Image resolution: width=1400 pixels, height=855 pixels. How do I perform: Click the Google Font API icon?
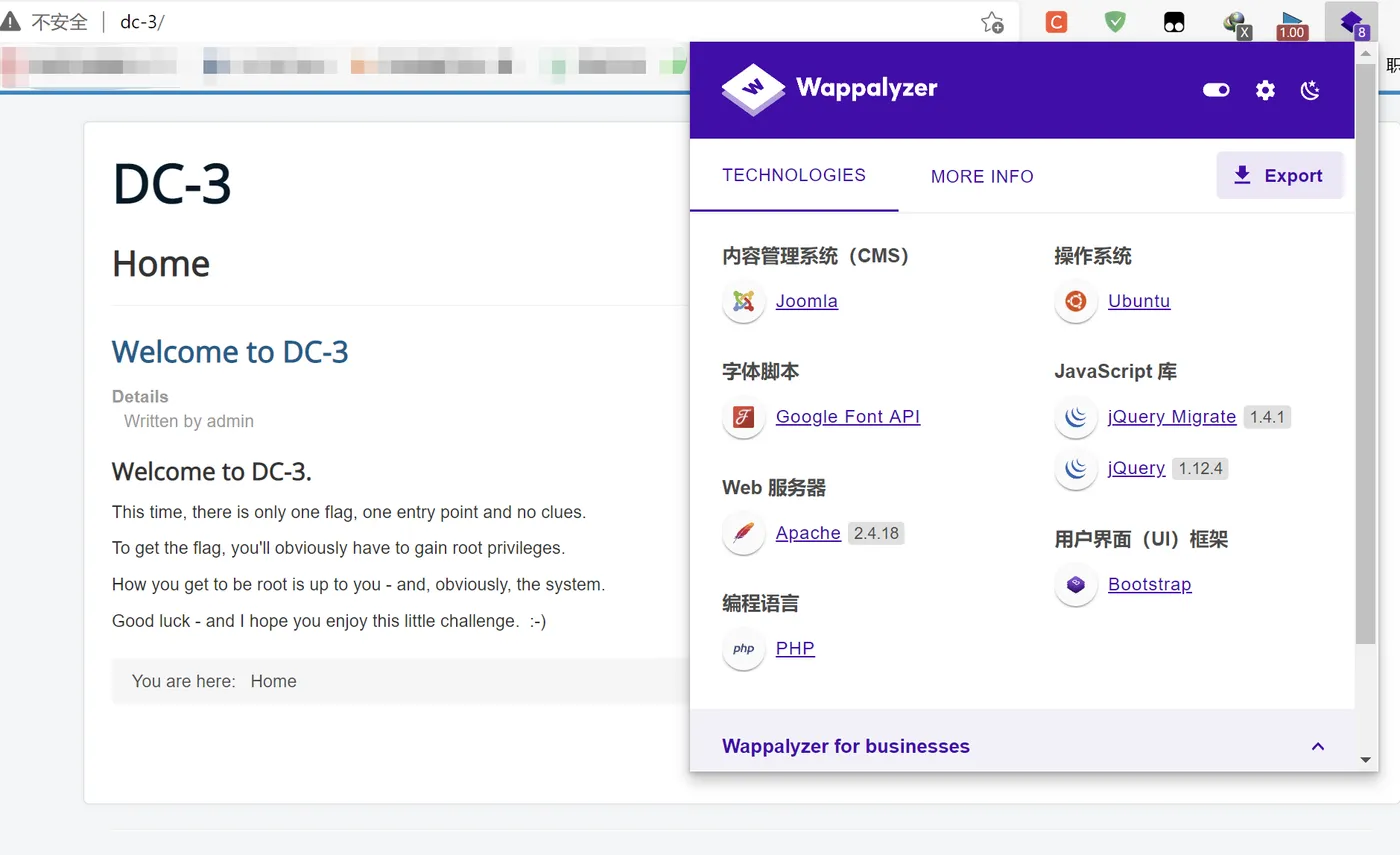743,417
